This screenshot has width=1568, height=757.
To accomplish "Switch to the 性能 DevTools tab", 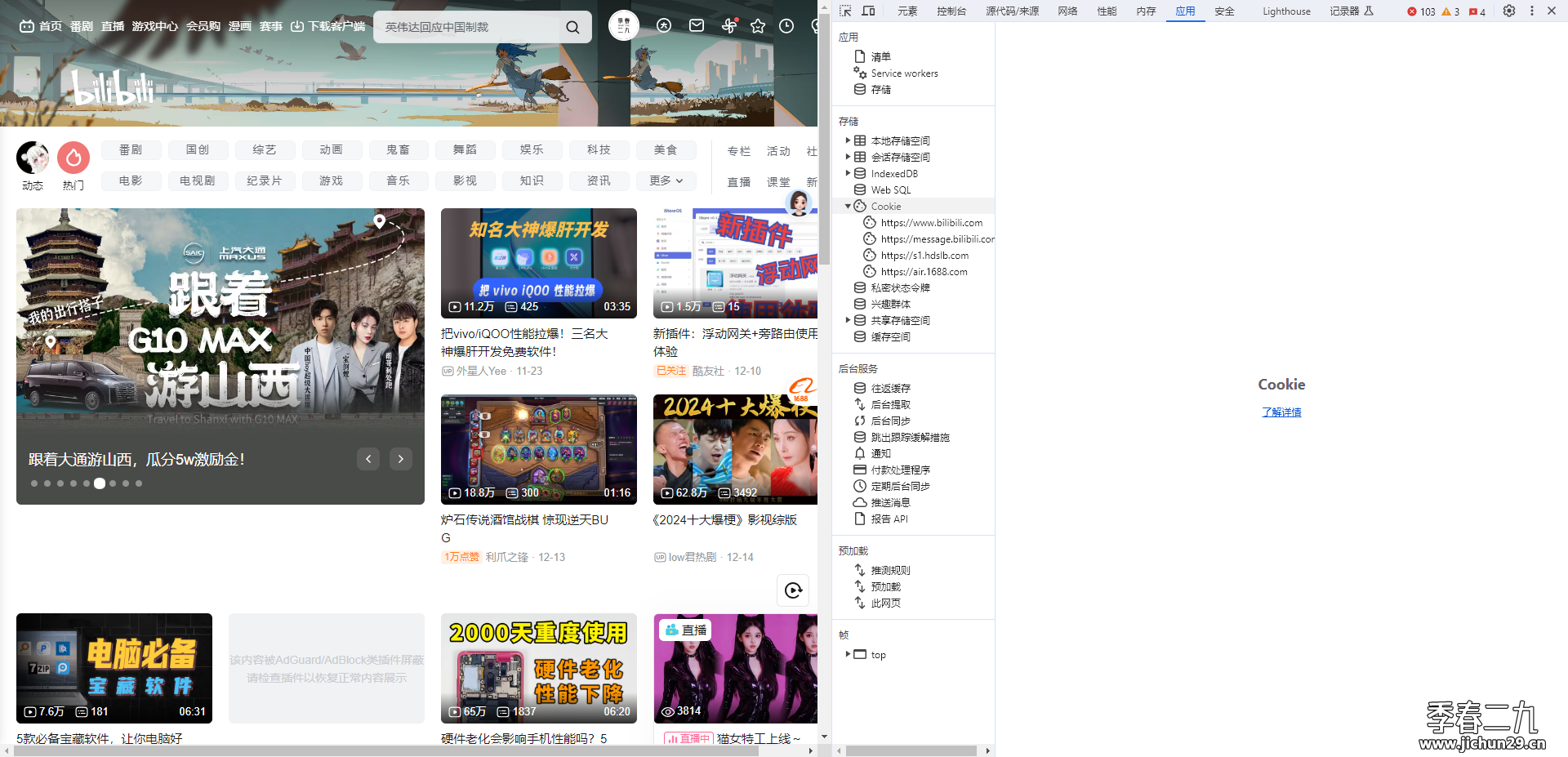I will [1107, 11].
